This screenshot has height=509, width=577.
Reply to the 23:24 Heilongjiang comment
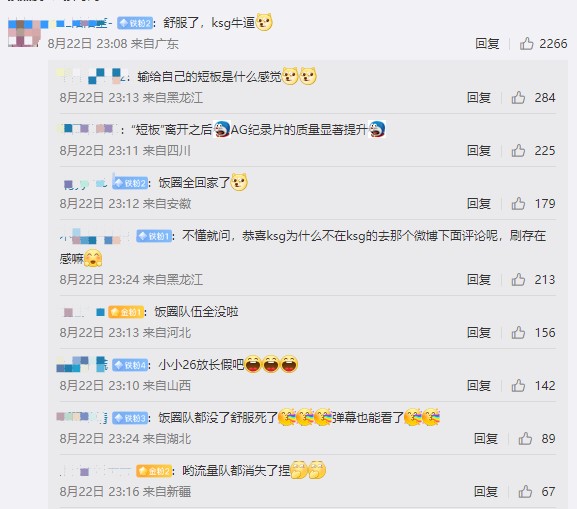point(479,280)
